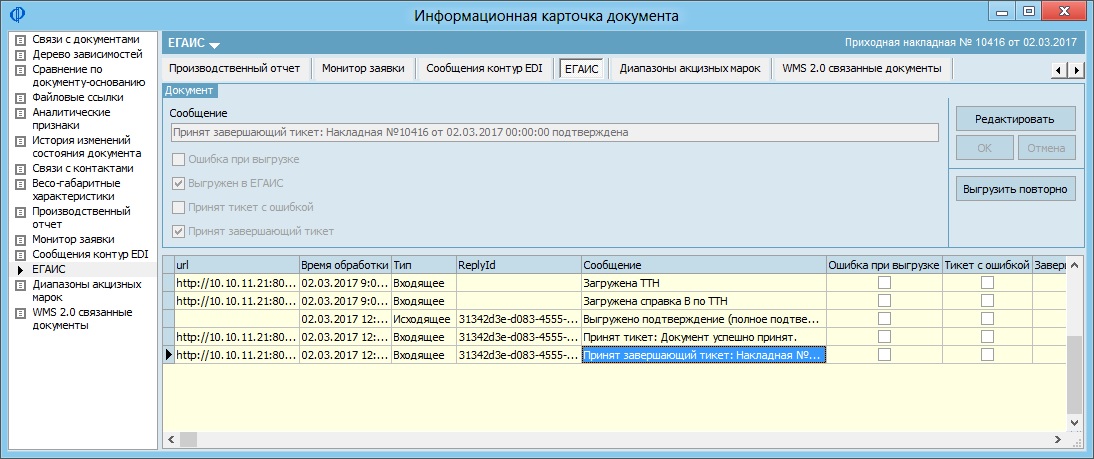Viewport: 1094px width, 459px height.
Task: Toggle Тикет с ошибкой in Принят тикет: Документ row
Action: (987, 337)
